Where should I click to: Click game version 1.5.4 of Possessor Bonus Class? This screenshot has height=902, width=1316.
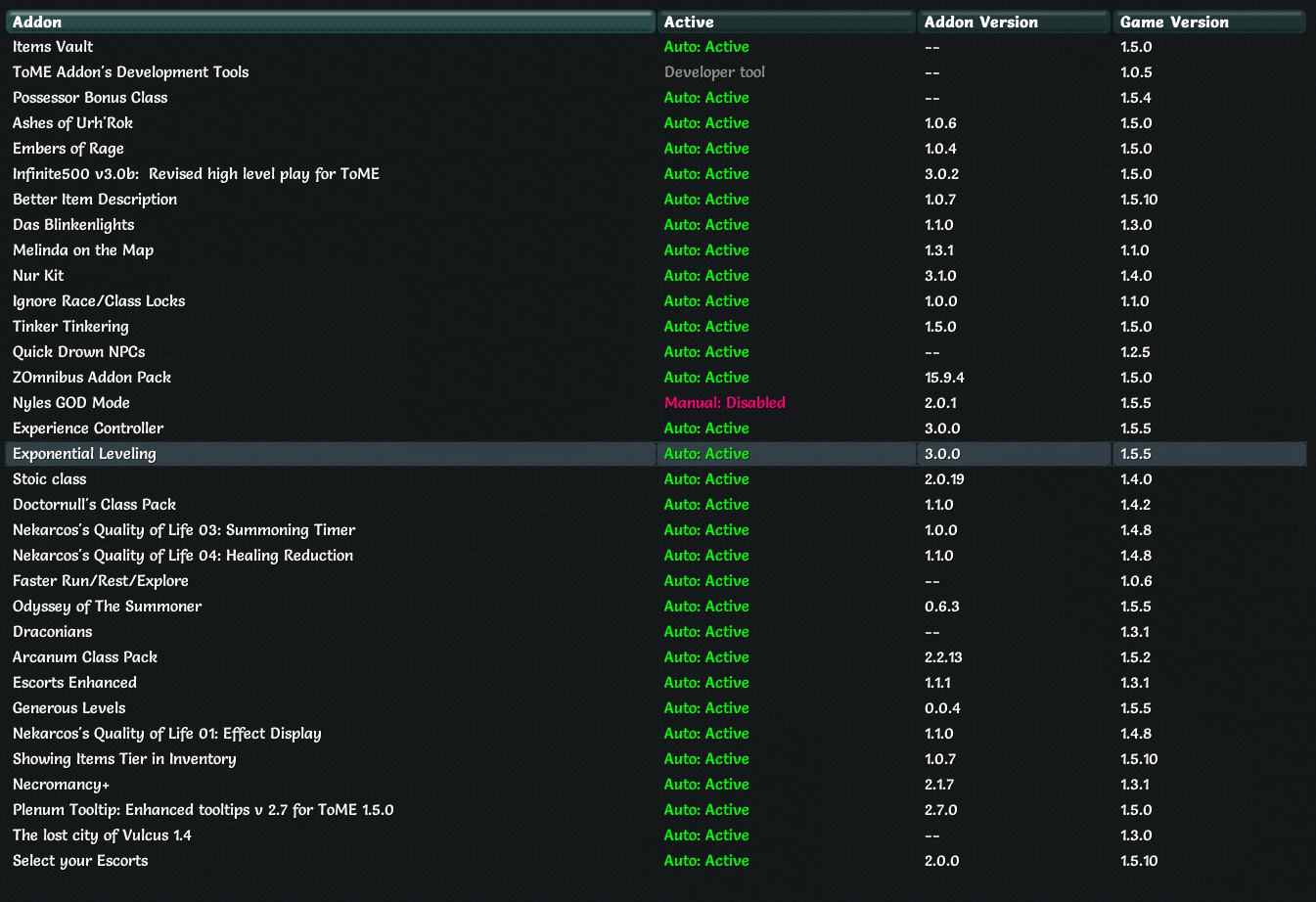1136,98
